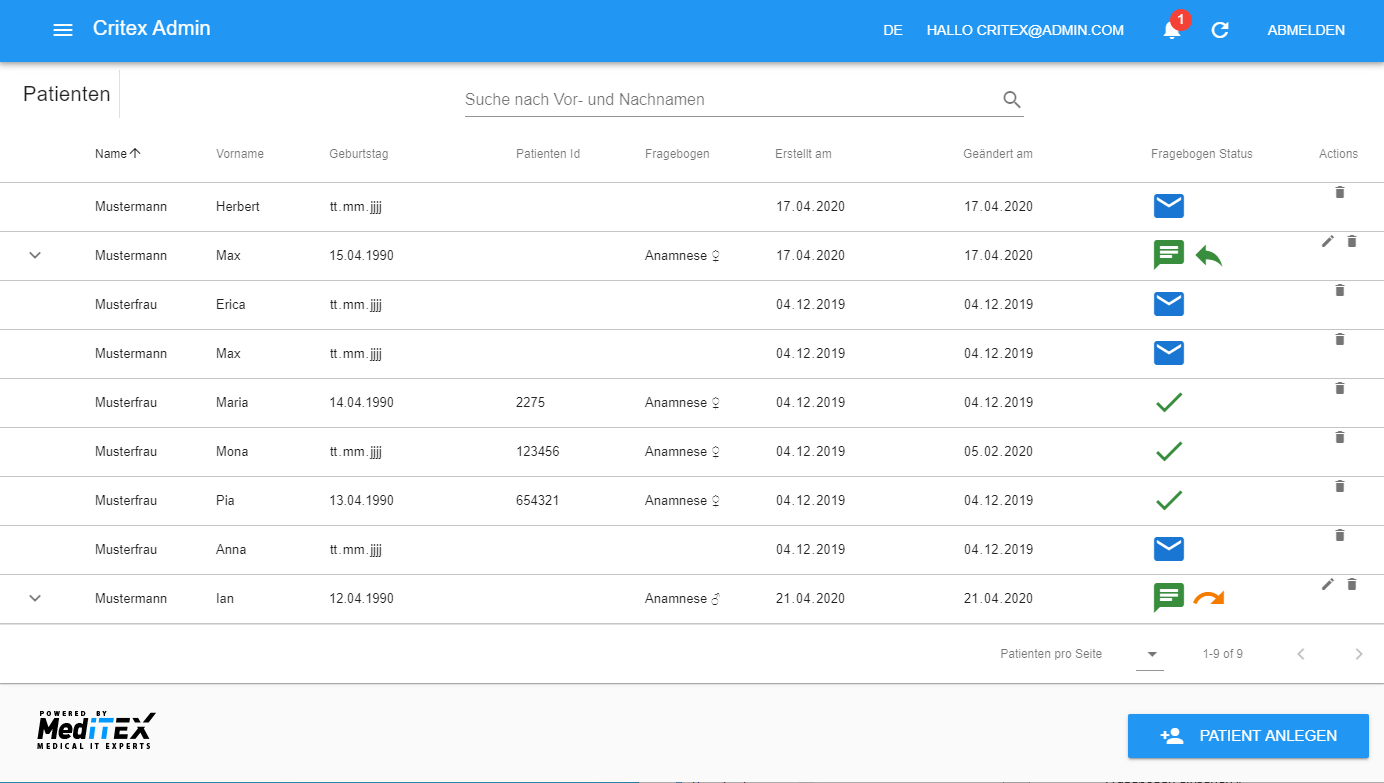1384x783 pixels.
Task: Click the refresh icon in header
Action: [1220, 30]
